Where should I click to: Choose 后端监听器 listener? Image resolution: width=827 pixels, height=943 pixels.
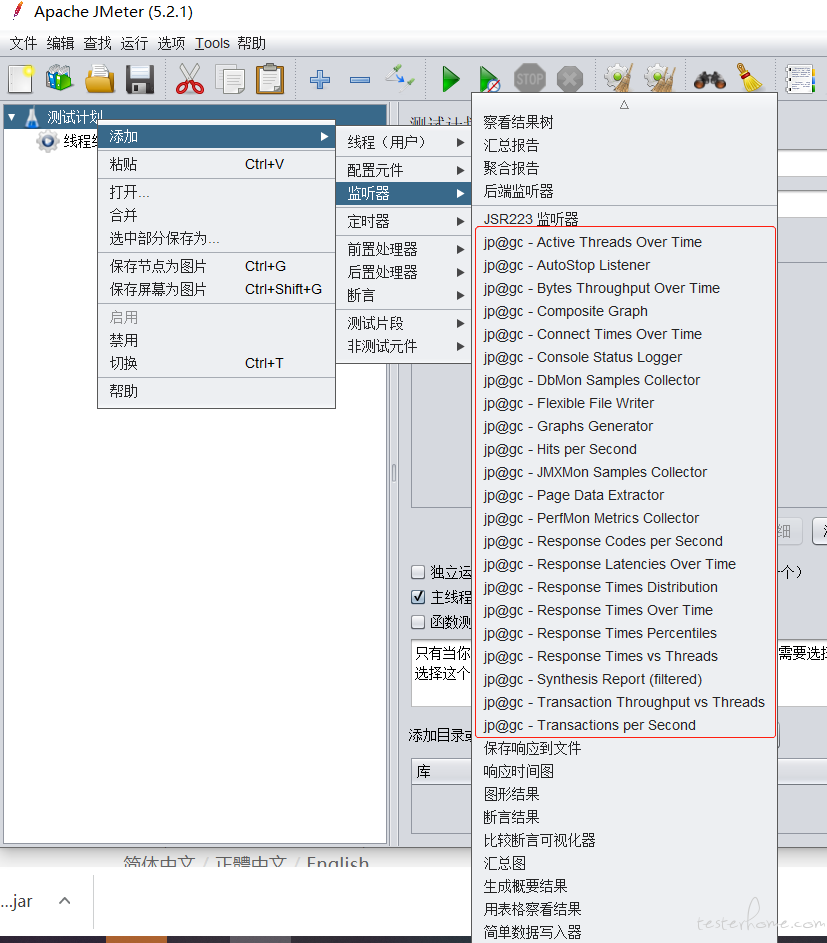(x=624, y=191)
